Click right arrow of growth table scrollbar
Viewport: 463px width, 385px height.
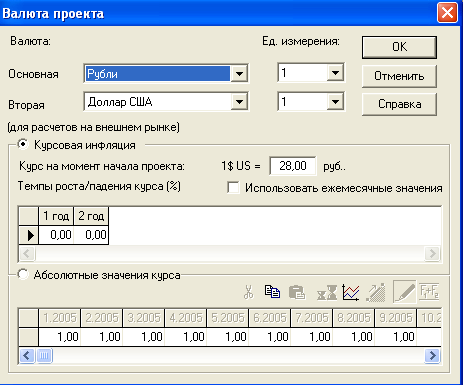coord(432,254)
